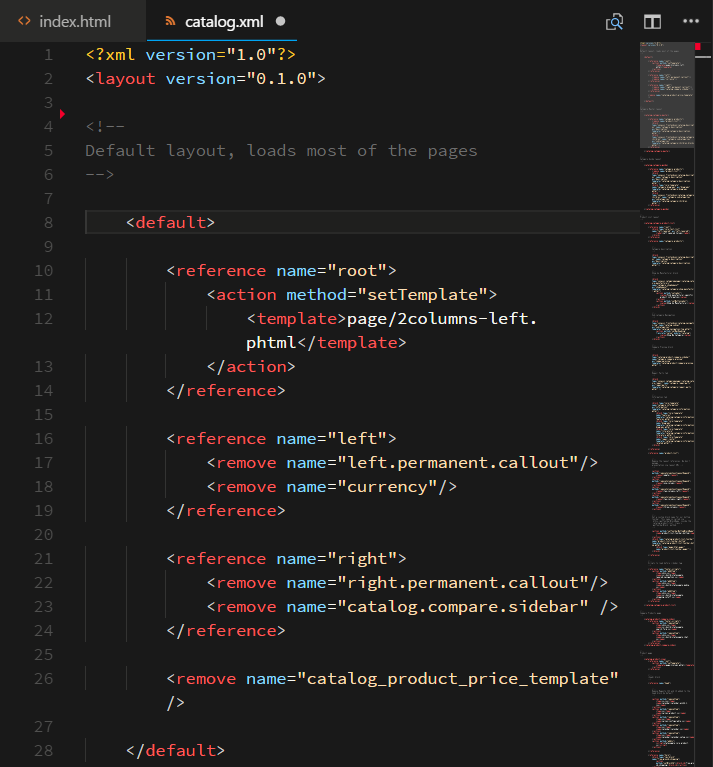Screen dimensions: 713x767
Task: Click the reference name="left" tag
Action: click(x=281, y=438)
